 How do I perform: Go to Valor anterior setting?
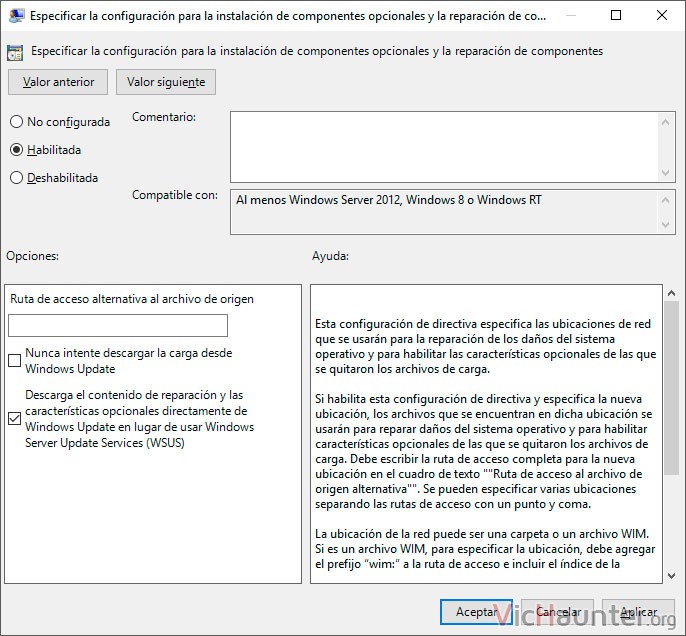58,82
